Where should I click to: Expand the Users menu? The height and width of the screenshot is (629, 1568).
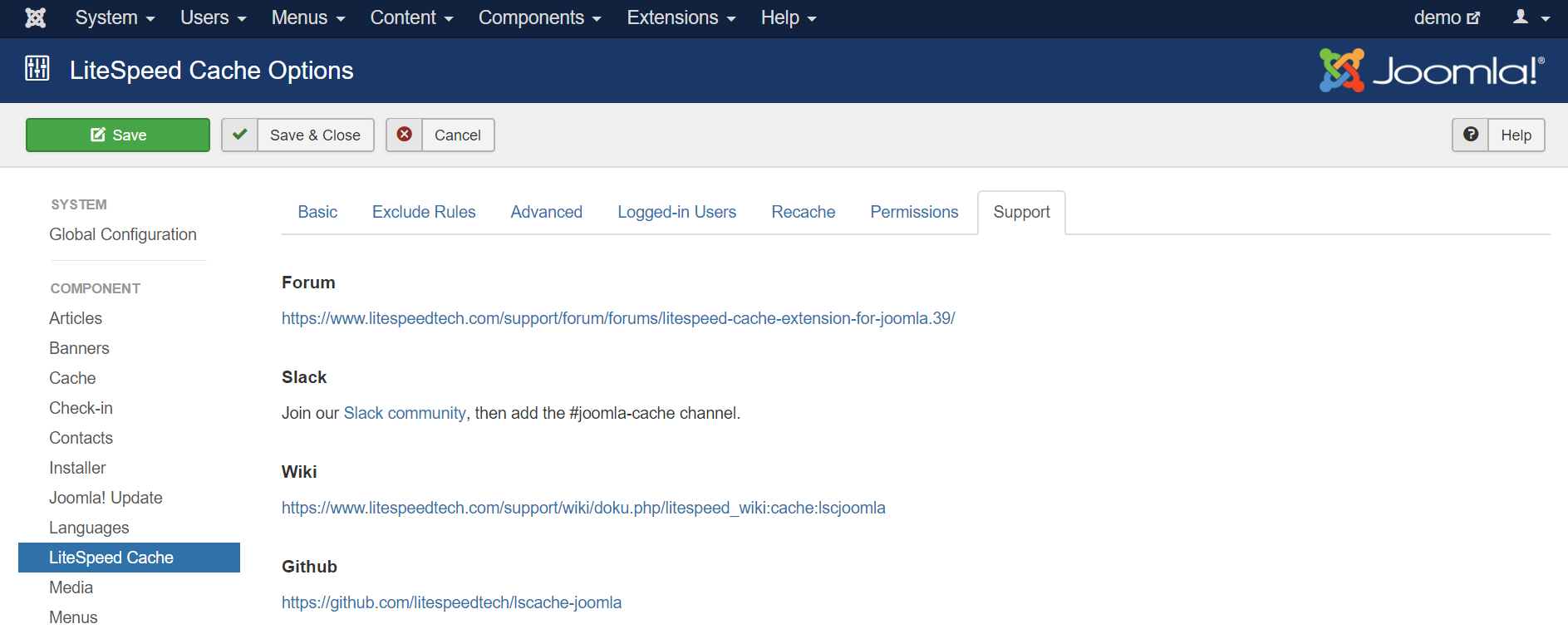[x=214, y=17]
